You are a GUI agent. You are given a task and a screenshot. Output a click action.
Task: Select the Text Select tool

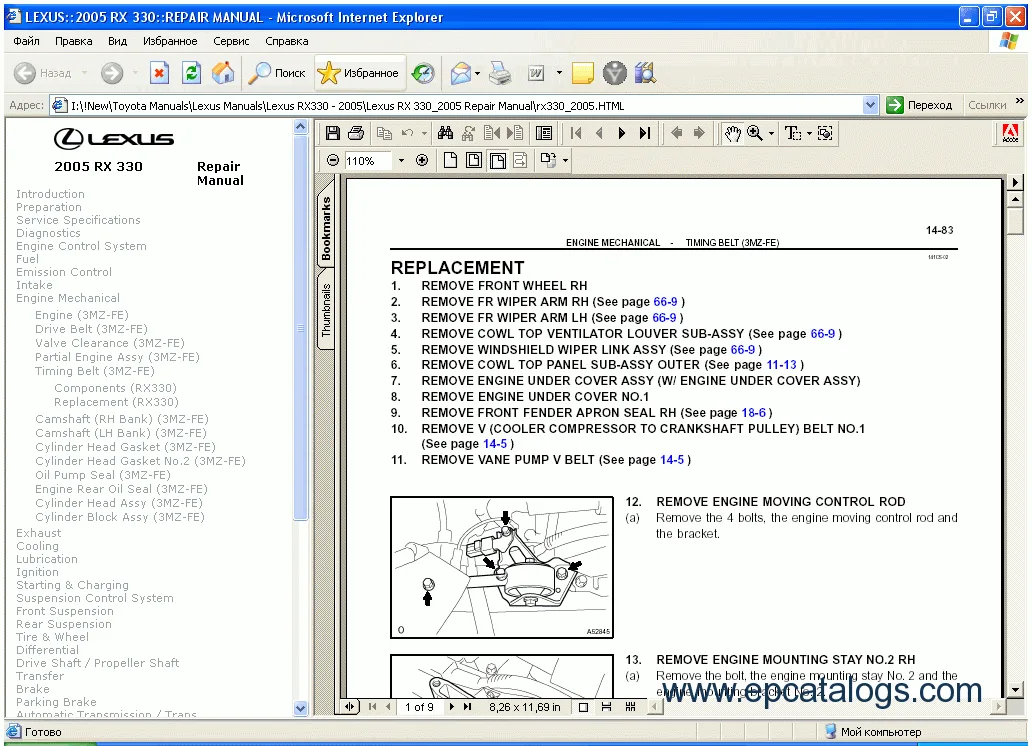pos(793,134)
